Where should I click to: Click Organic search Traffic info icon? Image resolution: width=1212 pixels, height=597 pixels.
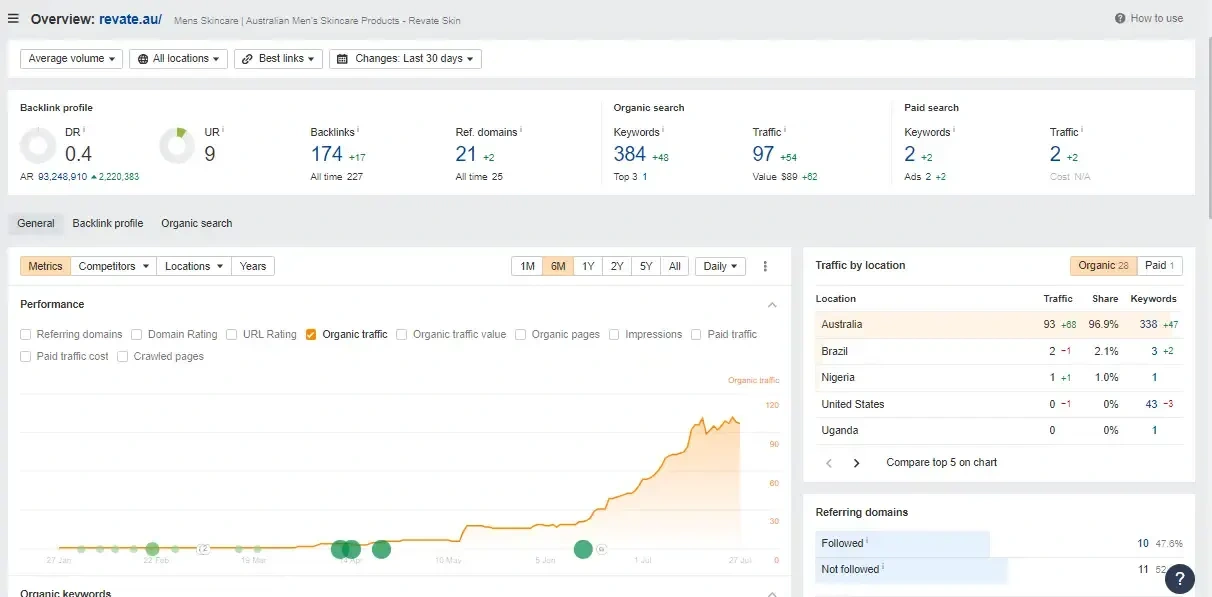click(785, 130)
